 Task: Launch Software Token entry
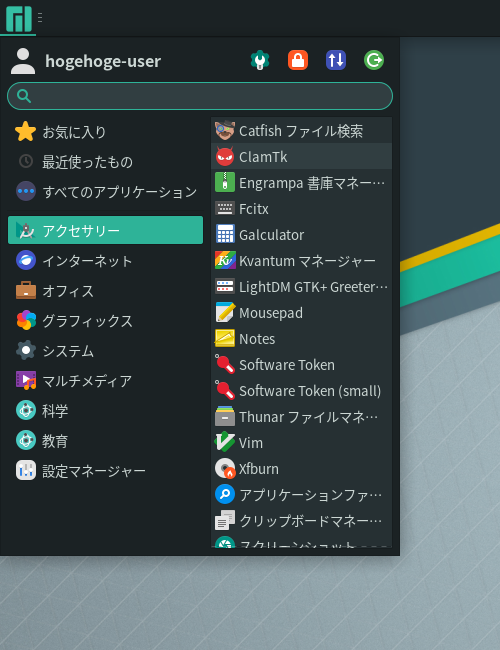tap(301, 365)
